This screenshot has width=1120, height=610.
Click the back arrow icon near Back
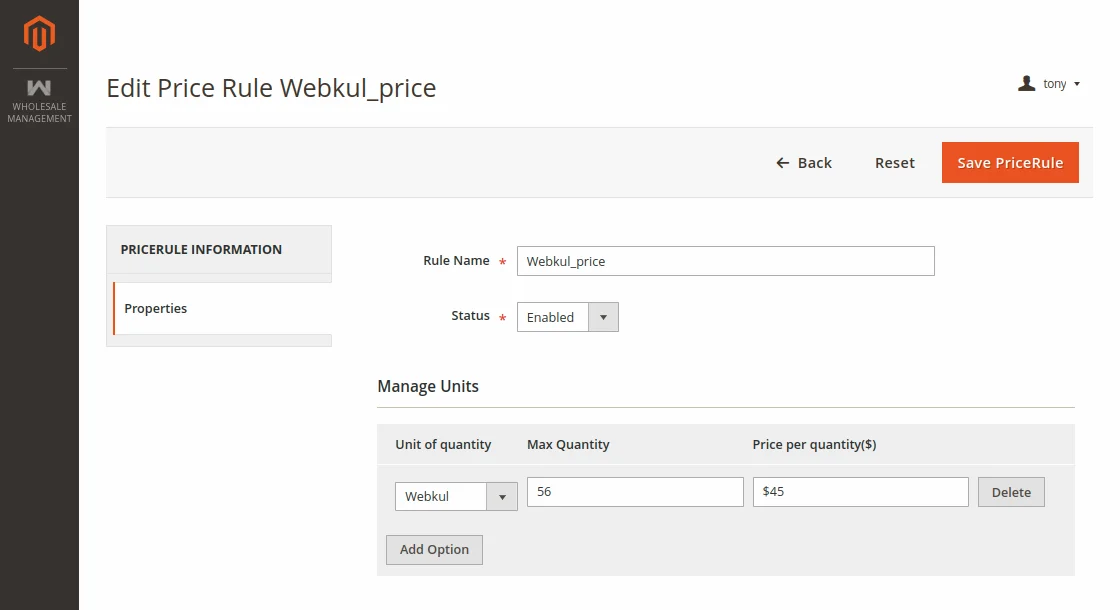click(x=781, y=162)
